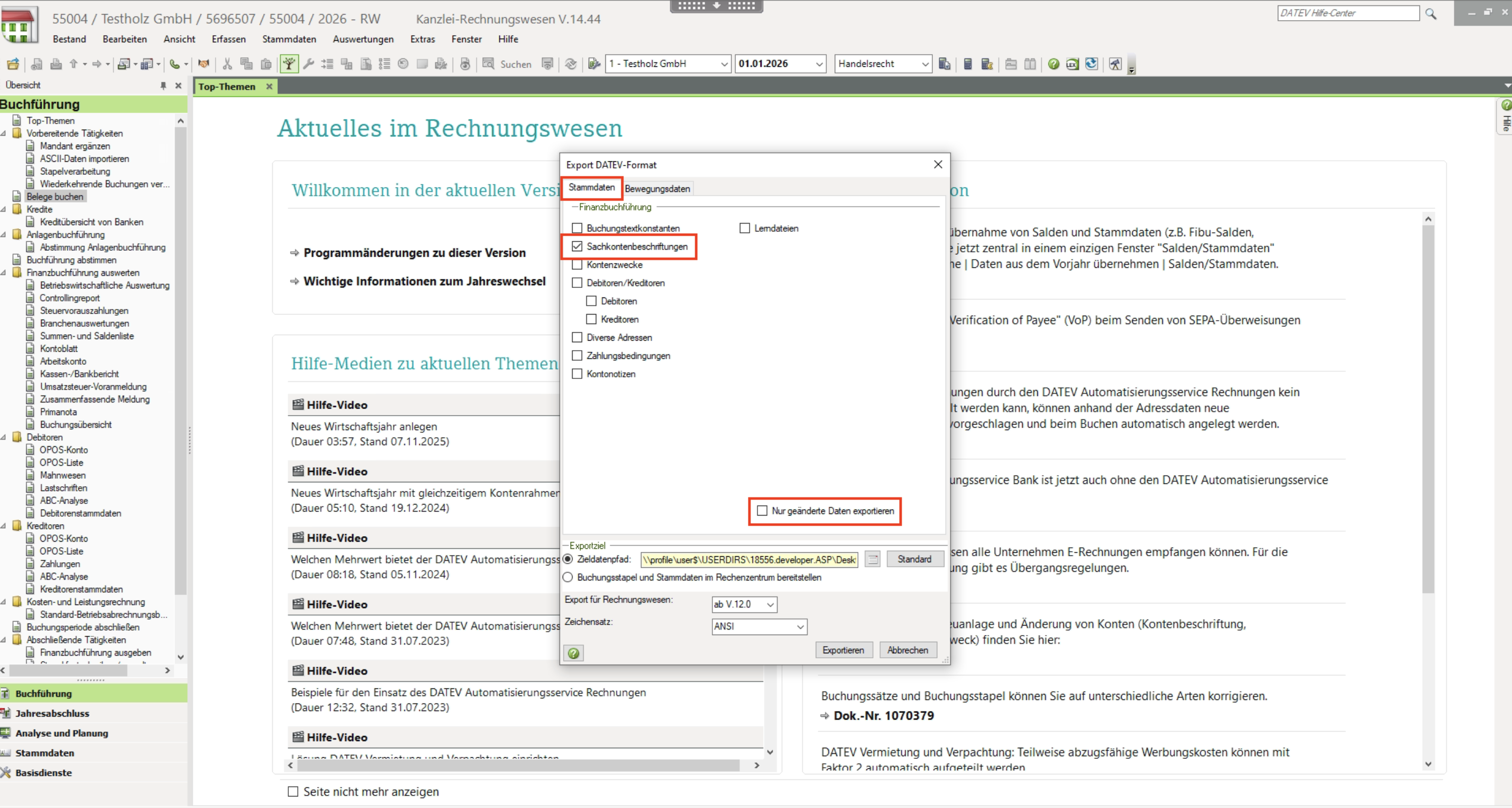1512x808 pixels.
Task: Pin the Übersicht panel with the pushpin icon
Action: tap(163, 86)
